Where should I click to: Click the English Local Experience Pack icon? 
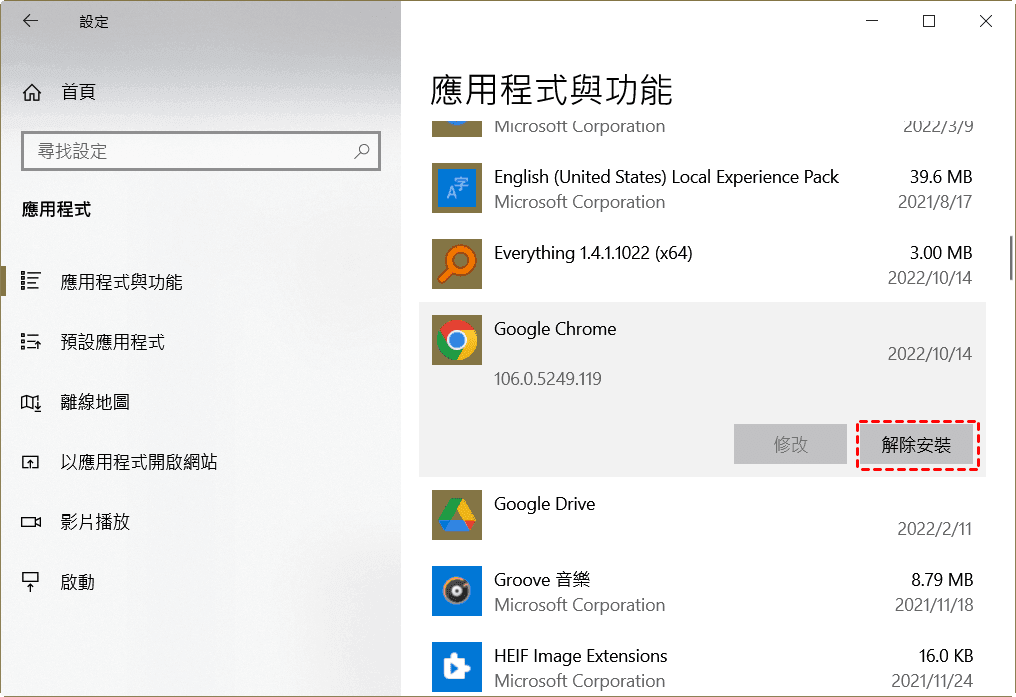coord(456,188)
